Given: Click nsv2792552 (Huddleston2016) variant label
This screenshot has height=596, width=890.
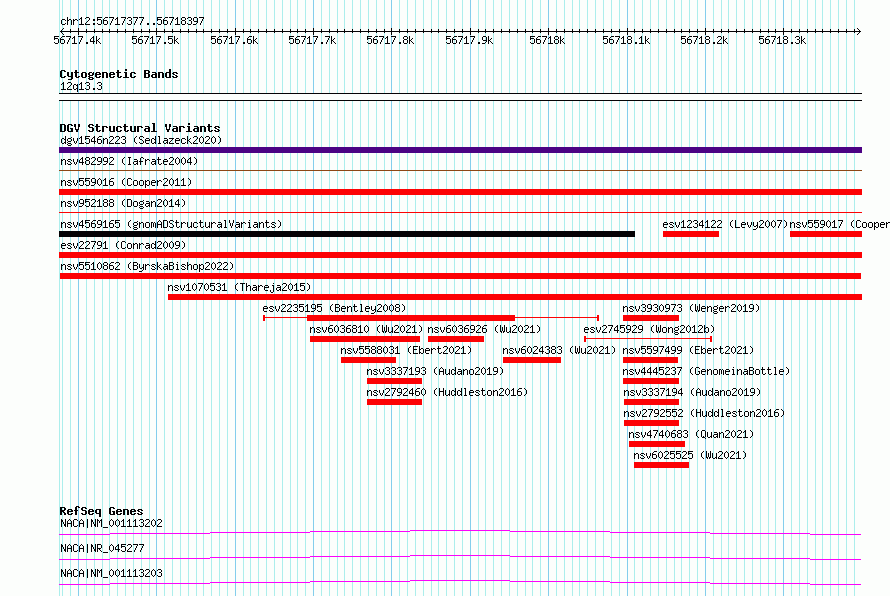Looking at the screenshot, I should coord(704,413).
